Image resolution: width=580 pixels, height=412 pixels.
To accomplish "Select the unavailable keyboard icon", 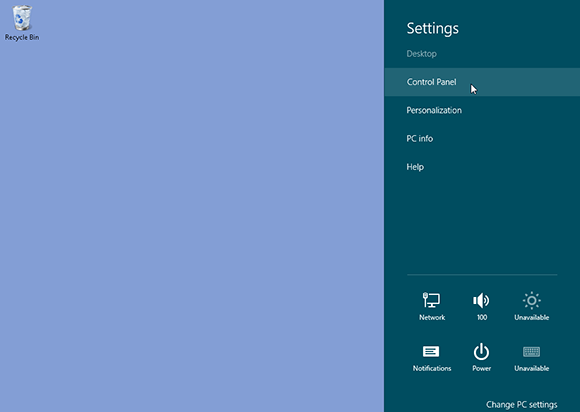I will click(532, 351).
